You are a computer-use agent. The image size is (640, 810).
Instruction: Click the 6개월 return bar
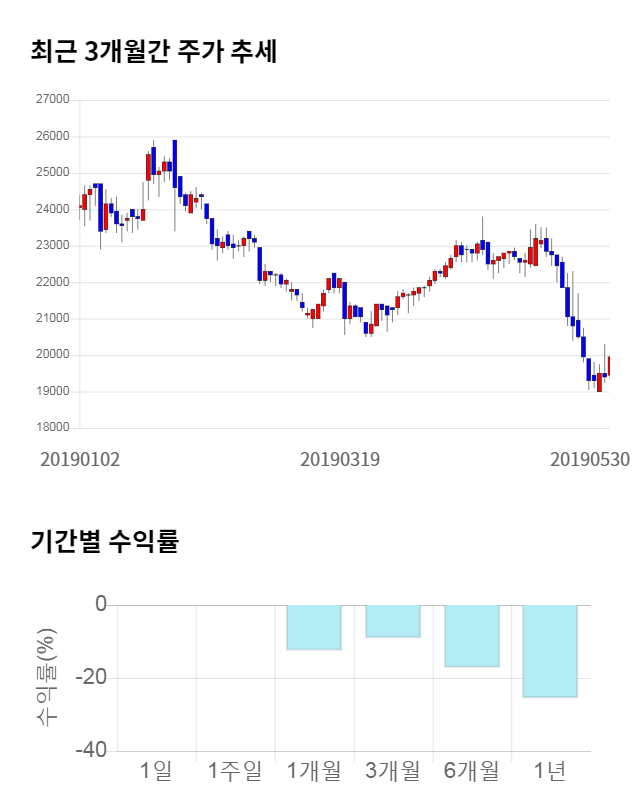[x=472, y=636]
